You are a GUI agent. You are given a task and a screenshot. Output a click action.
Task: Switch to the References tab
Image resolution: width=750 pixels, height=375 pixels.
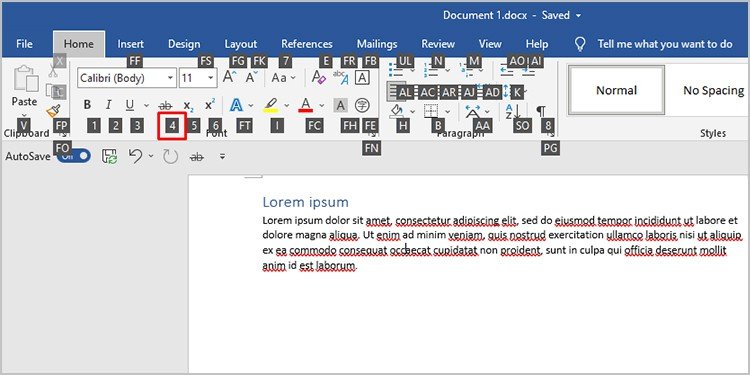(307, 44)
